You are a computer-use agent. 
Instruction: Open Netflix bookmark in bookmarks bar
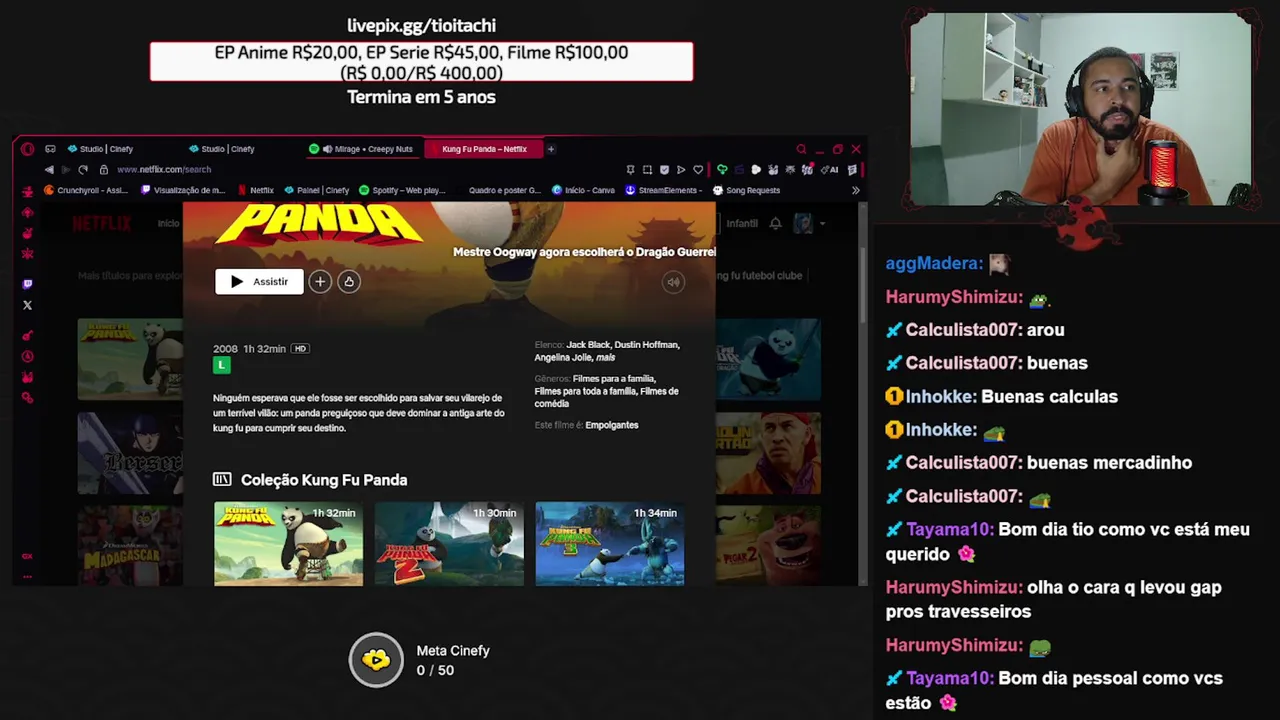tap(255, 190)
